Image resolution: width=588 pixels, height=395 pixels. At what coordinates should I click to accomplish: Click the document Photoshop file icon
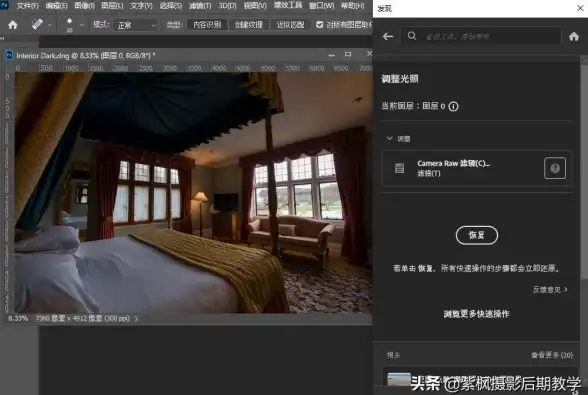pos(9,56)
